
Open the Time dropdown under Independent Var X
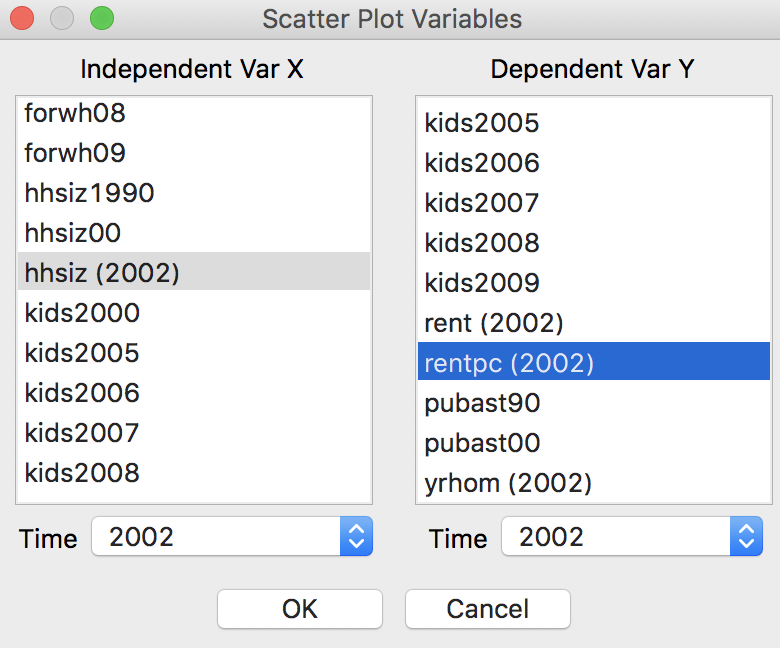[232, 536]
